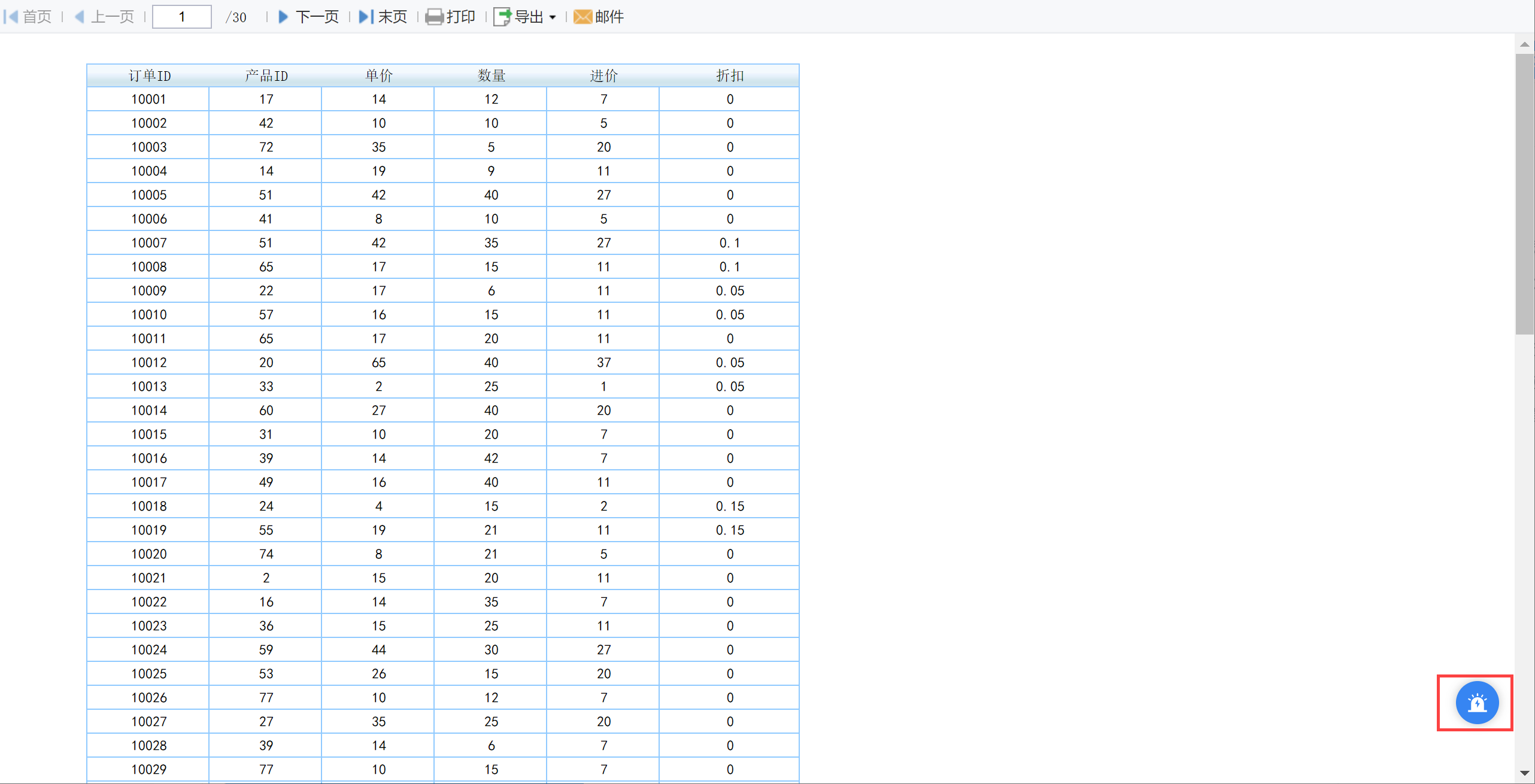Click the 产品ID column header
This screenshot has width=1535, height=784.
click(x=266, y=76)
